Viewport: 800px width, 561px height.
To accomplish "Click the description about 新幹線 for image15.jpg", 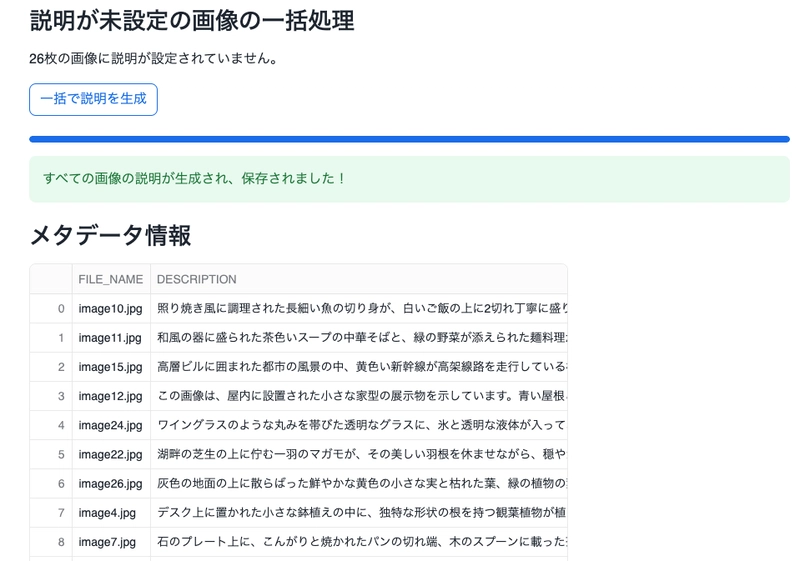I will click(359, 367).
